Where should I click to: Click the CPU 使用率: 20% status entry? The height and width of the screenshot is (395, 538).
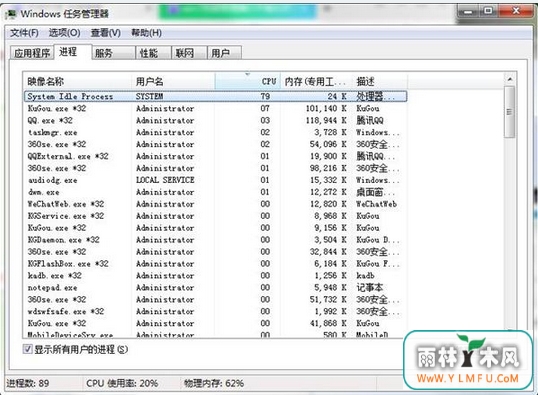[122, 383]
